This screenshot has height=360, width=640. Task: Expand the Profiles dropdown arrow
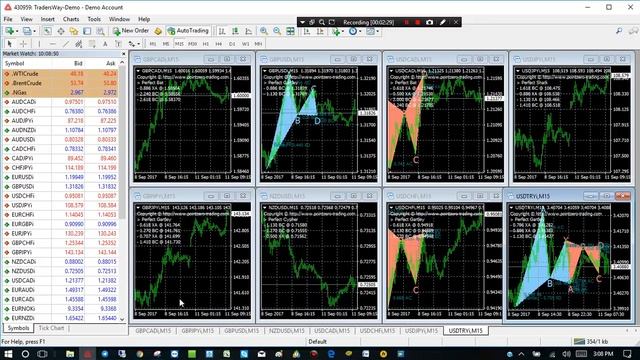click(34, 31)
